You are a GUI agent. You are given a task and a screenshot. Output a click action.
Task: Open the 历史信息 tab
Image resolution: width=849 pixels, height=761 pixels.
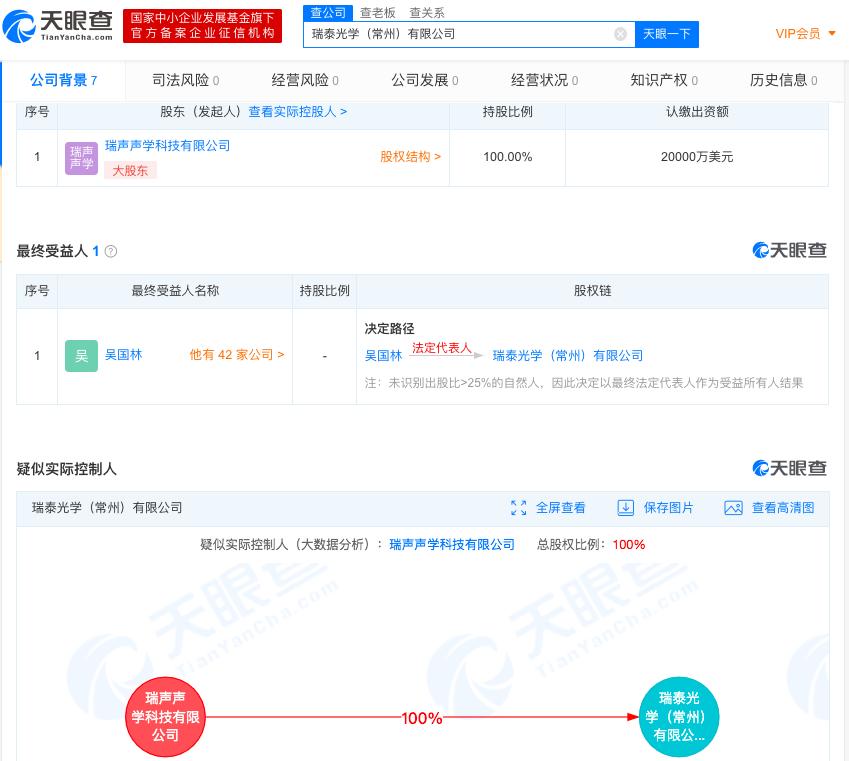point(783,81)
